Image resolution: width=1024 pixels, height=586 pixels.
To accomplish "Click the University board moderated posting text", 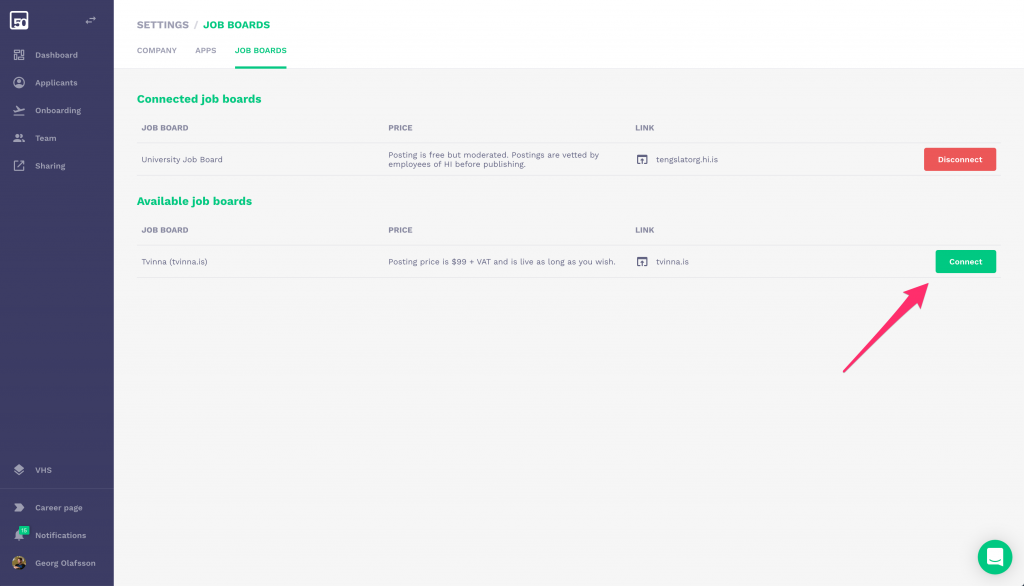I will 494,159.
